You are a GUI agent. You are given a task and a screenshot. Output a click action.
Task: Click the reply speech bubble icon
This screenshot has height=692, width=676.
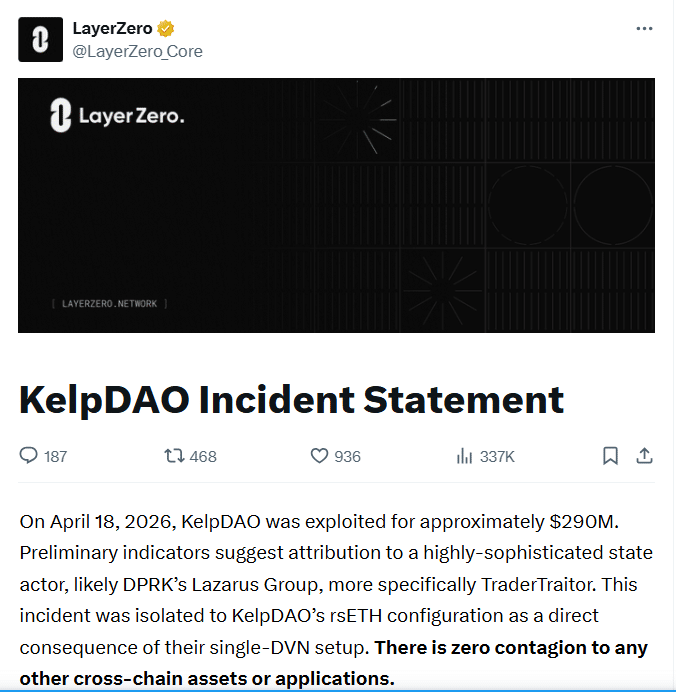29,456
